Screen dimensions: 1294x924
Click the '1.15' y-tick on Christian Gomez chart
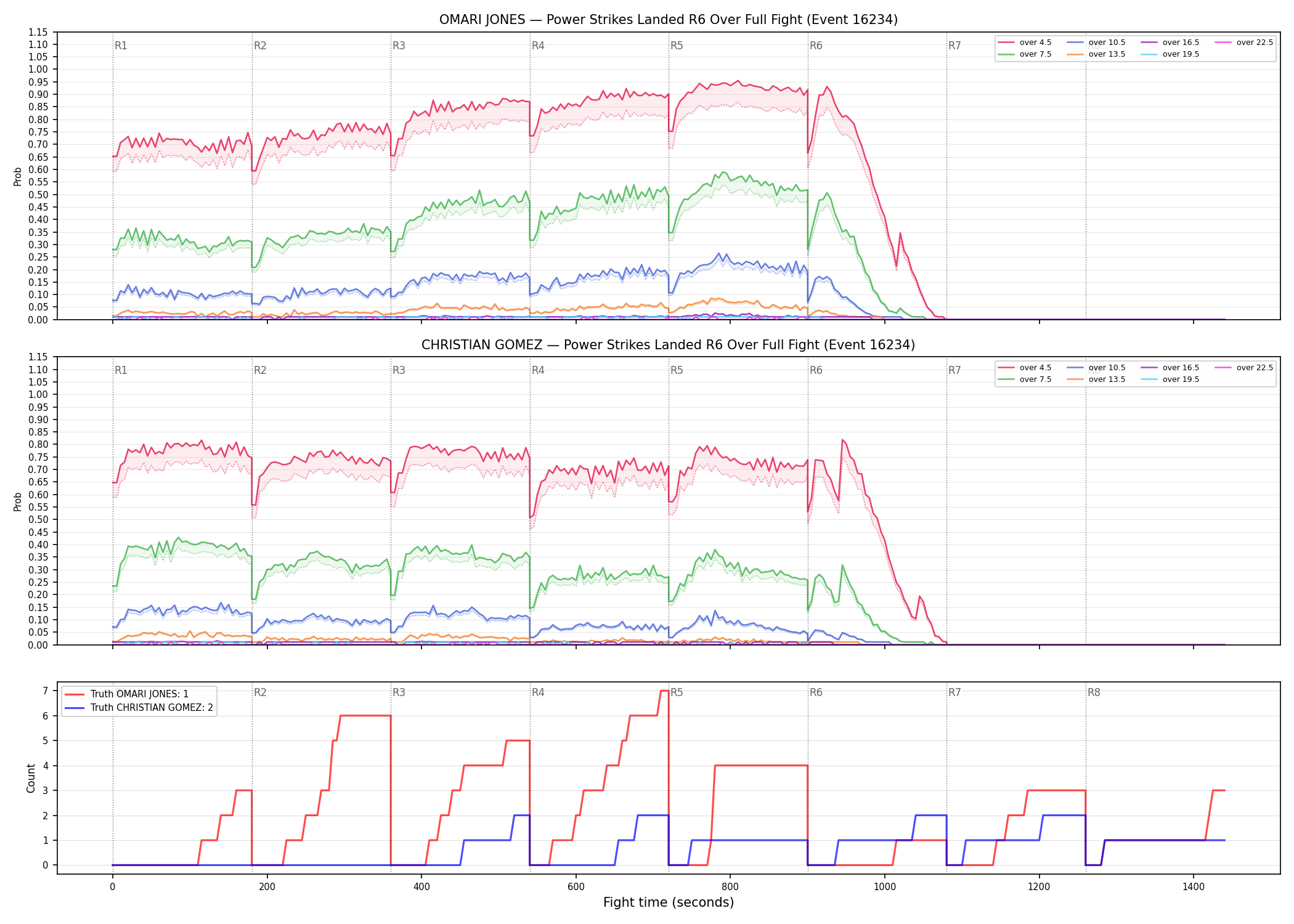pyautogui.click(x=38, y=357)
